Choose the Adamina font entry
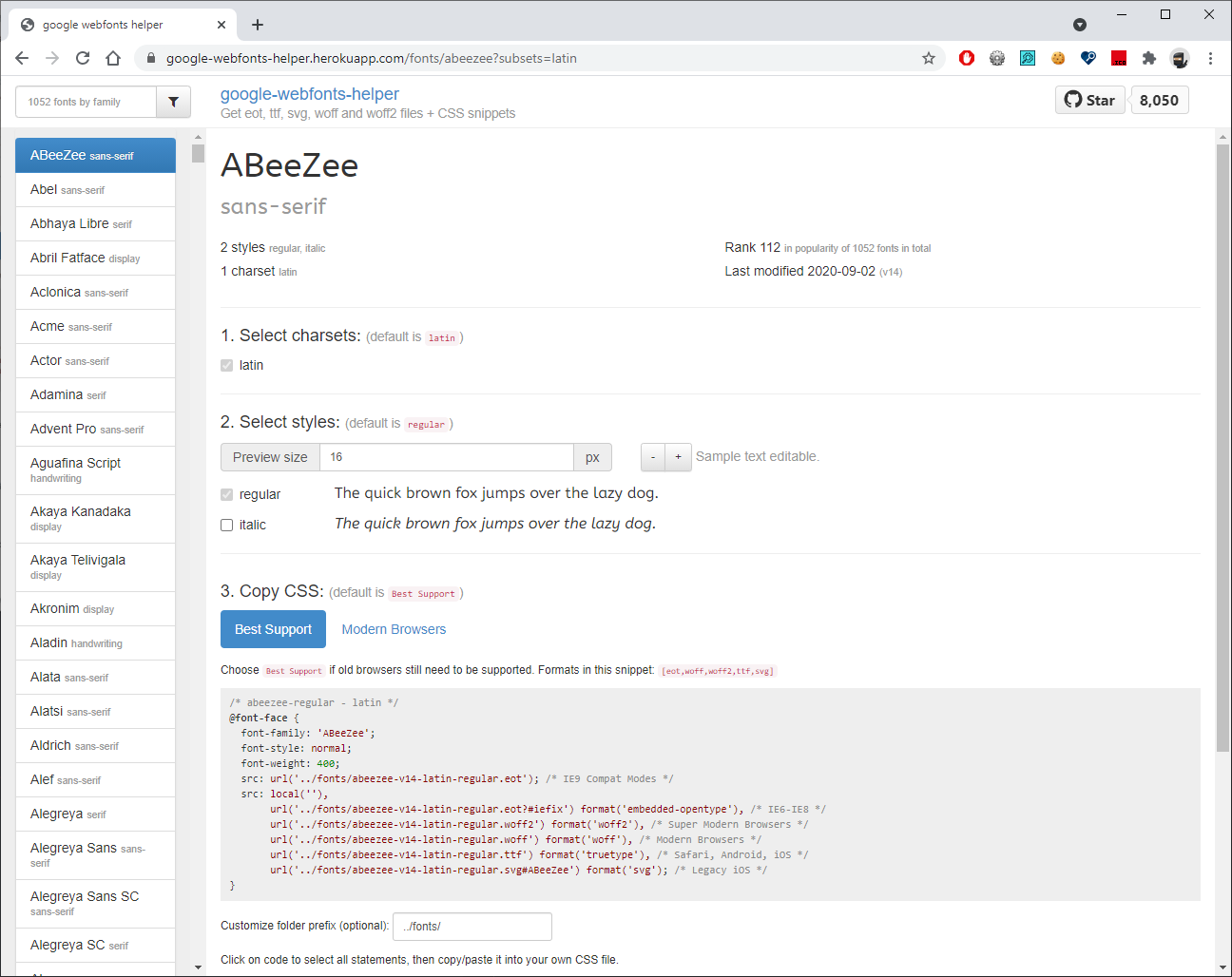Viewport: 1232px width, 977px height. [x=95, y=394]
